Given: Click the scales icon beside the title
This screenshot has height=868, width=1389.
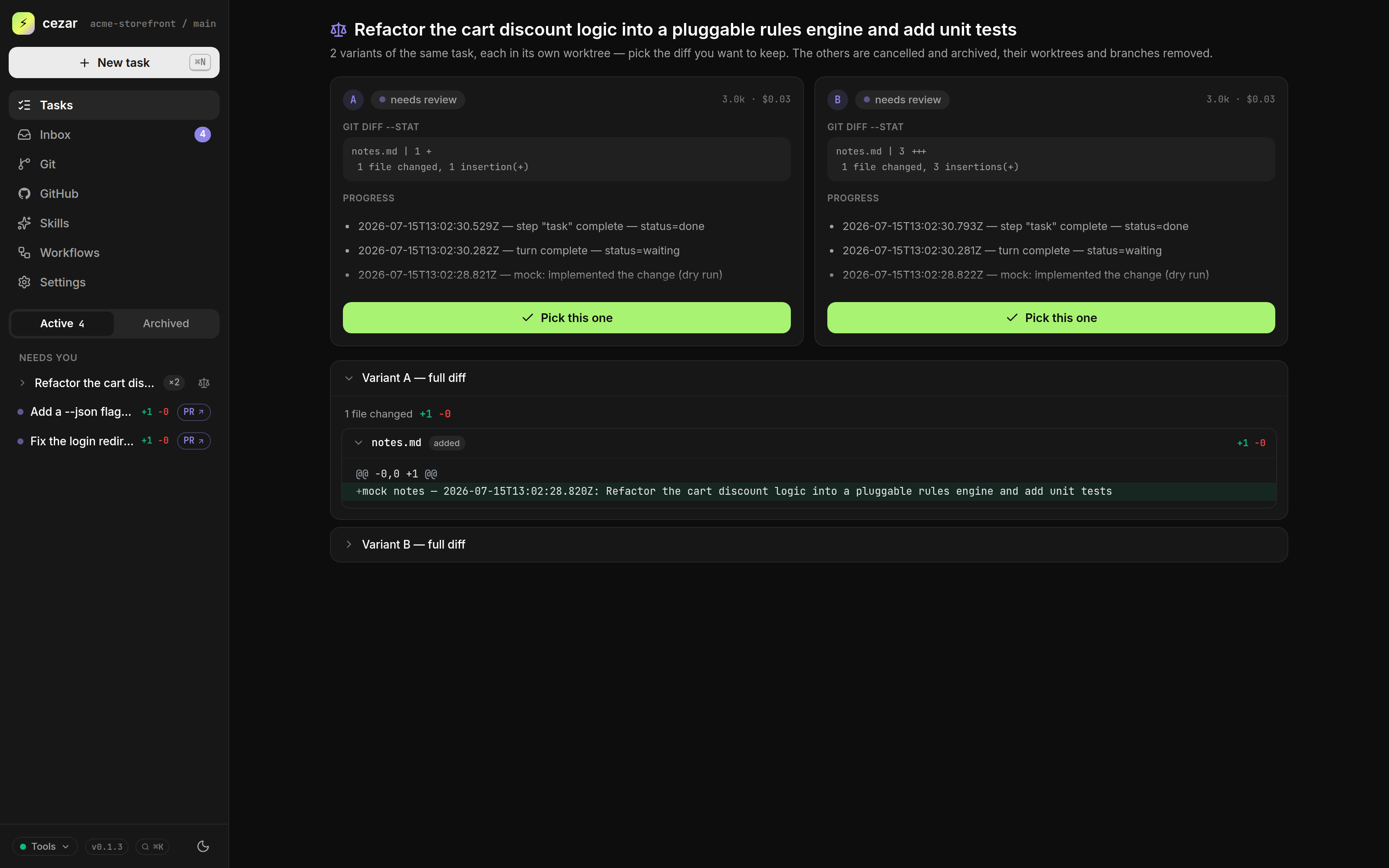Looking at the screenshot, I should 339,29.
